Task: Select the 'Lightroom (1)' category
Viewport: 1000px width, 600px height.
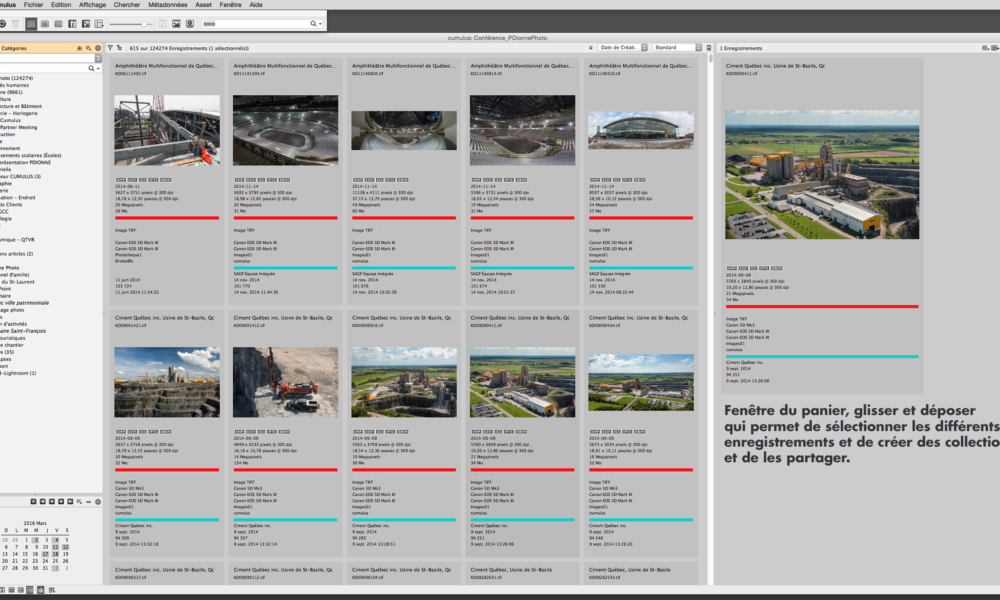Action: click(x=18, y=373)
